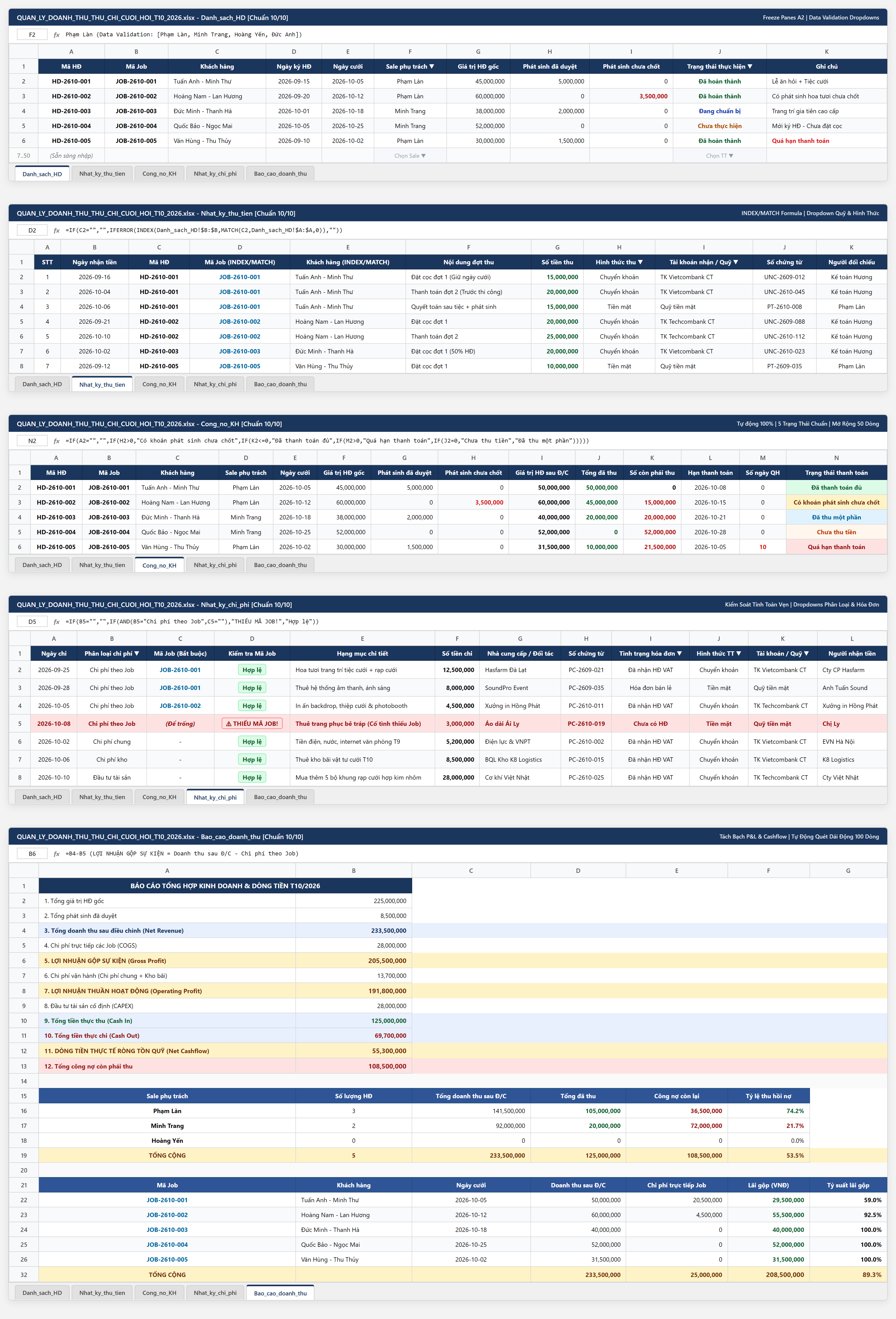Expand the Tài khoản nhận / Quỹ header dropdown
The height and width of the screenshot is (1319, 896).
point(735,262)
